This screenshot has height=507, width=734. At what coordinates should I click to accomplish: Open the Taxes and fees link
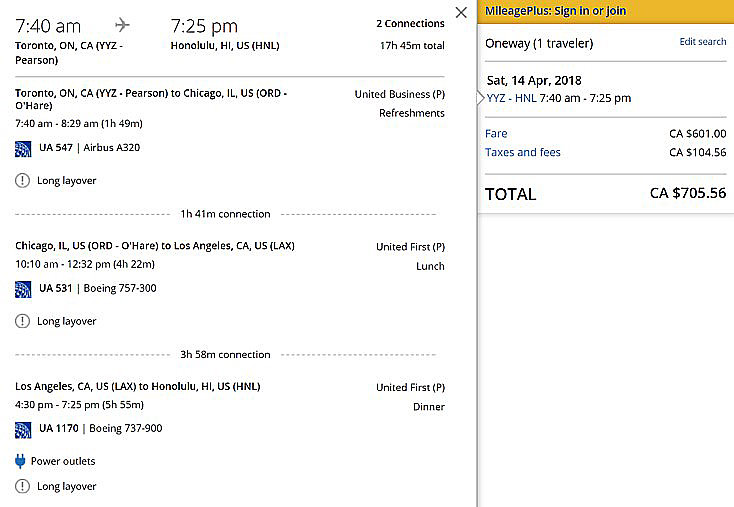click(x=522, y=153)
